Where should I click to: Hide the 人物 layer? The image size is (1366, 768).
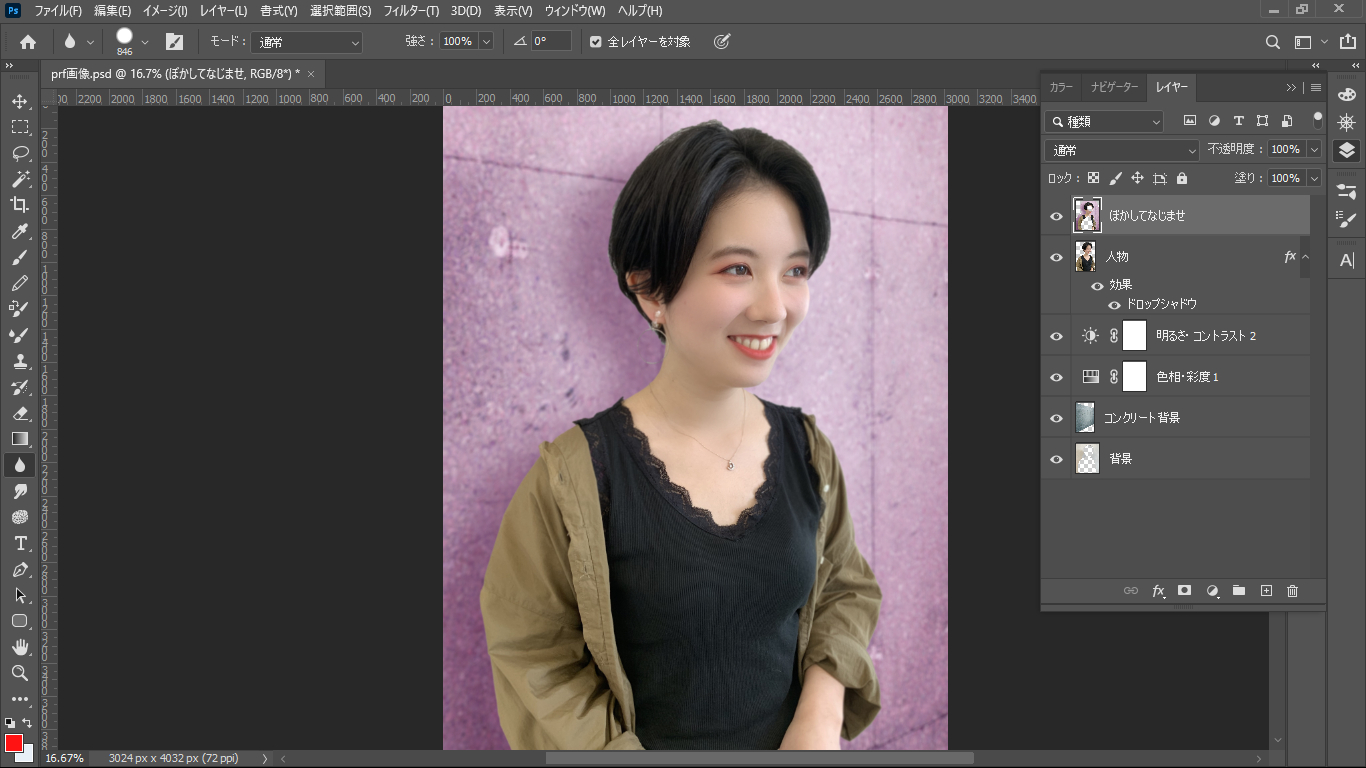1056,257
